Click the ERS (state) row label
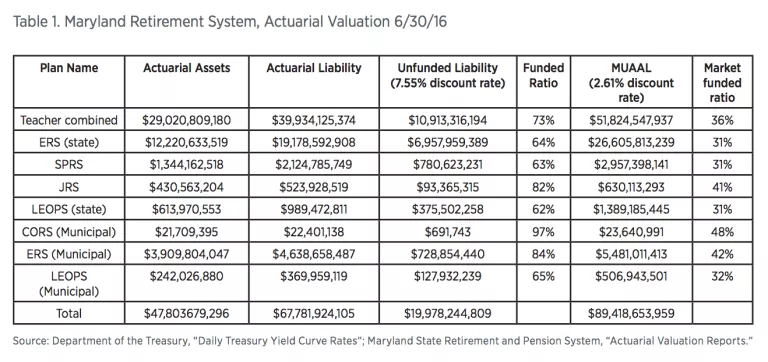This screenshot has height=362, width=768. coord(69,143)
